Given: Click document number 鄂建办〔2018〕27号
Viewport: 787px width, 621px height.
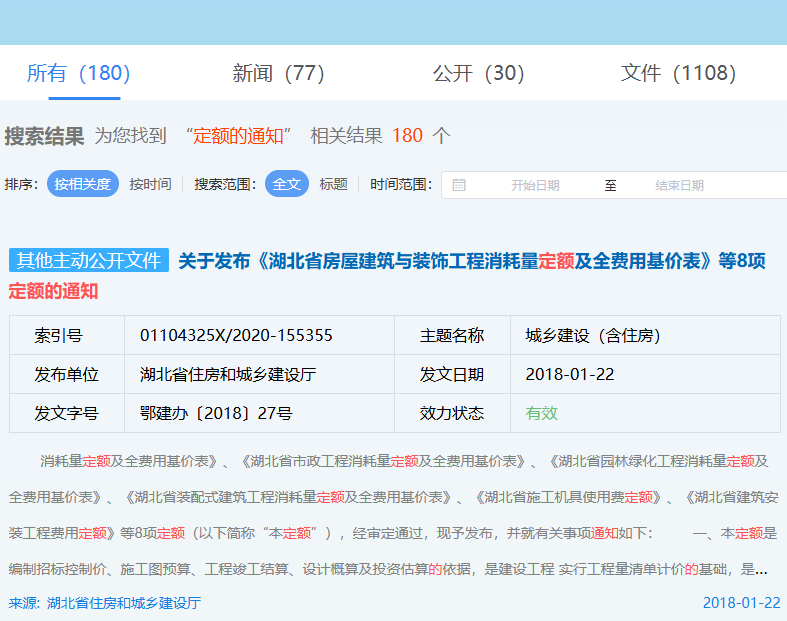Looking at the screenshot, I should pos(216,412).
